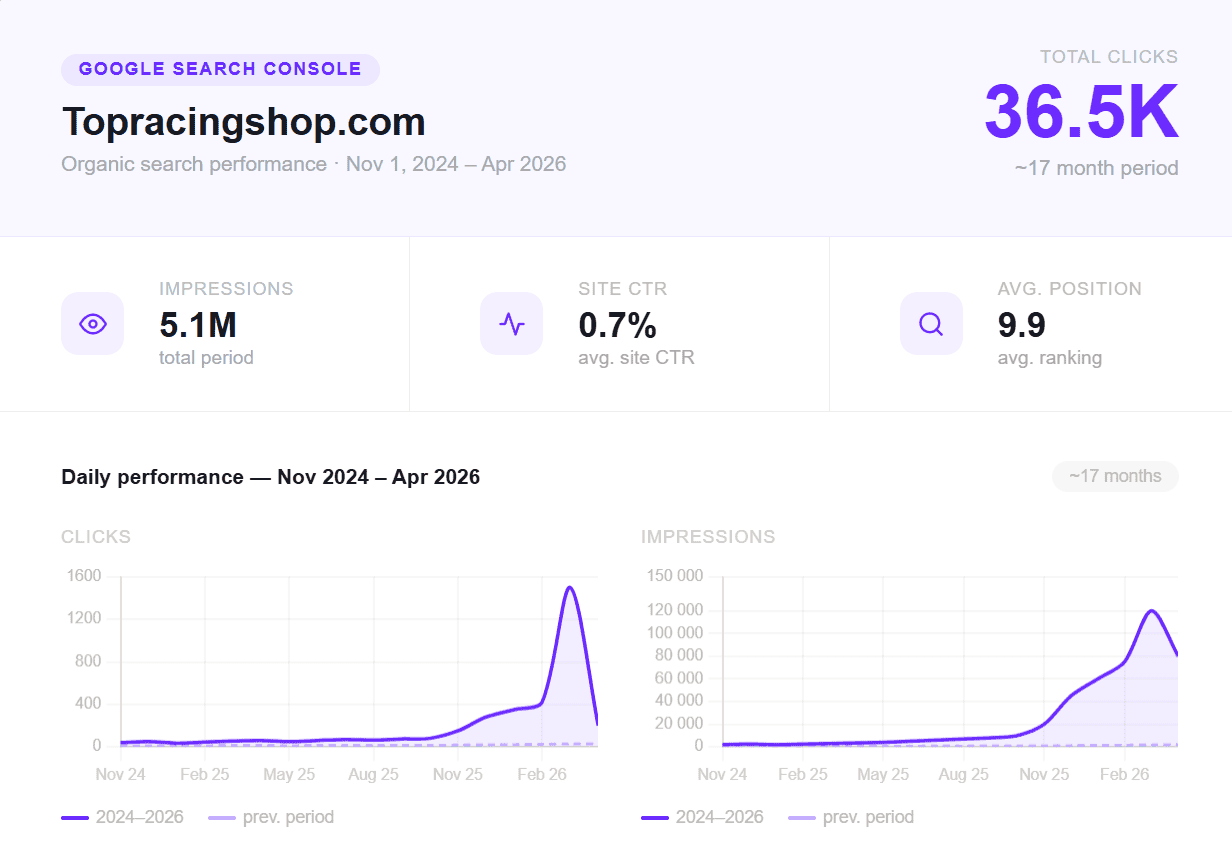Viewport: 1232px width, 865px height.
Task: Select the Topracingshop.com title
Action: click(244, 121)
